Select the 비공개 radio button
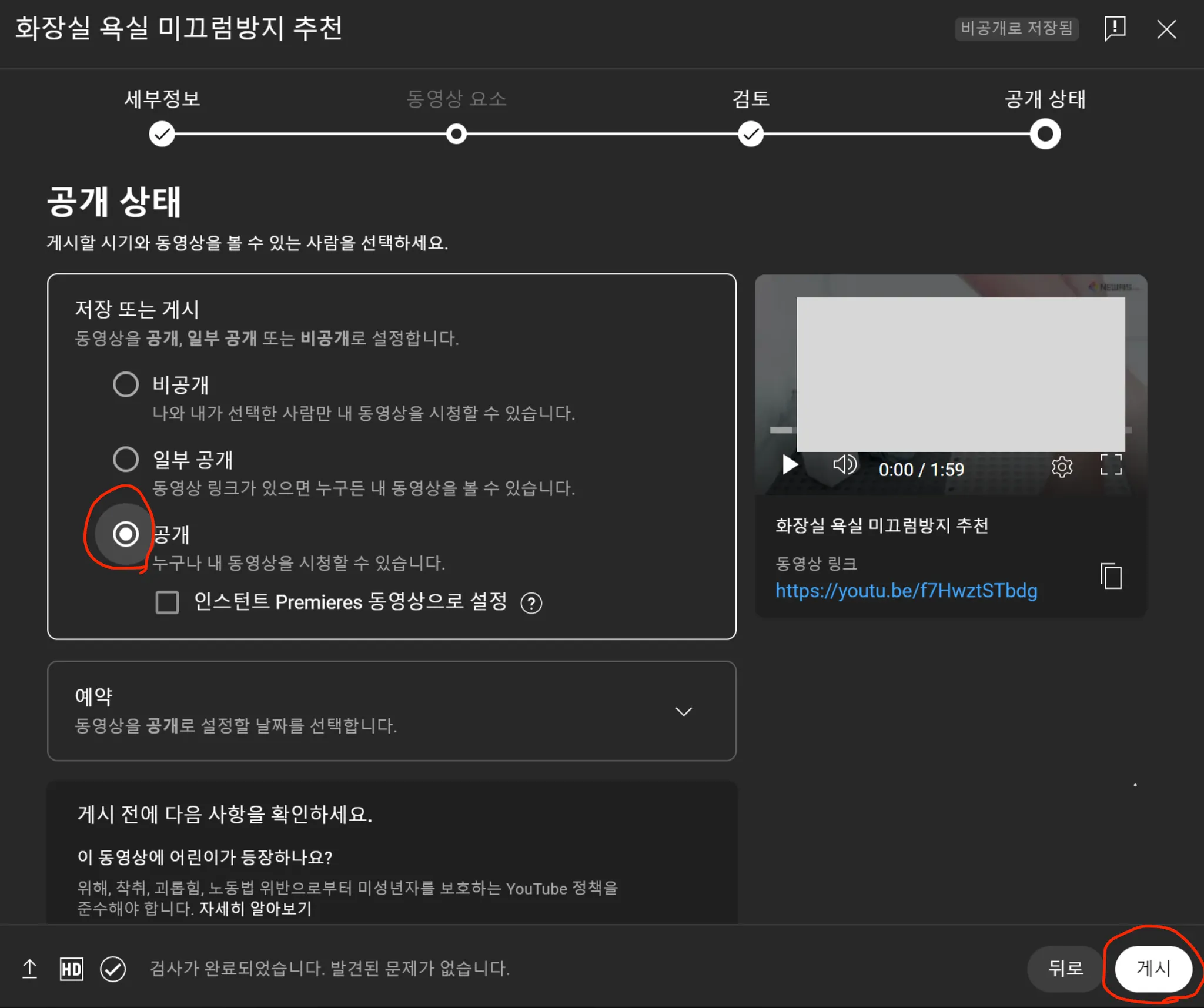The height and width of the screenshot is (1008, 1204). point(126,384)
